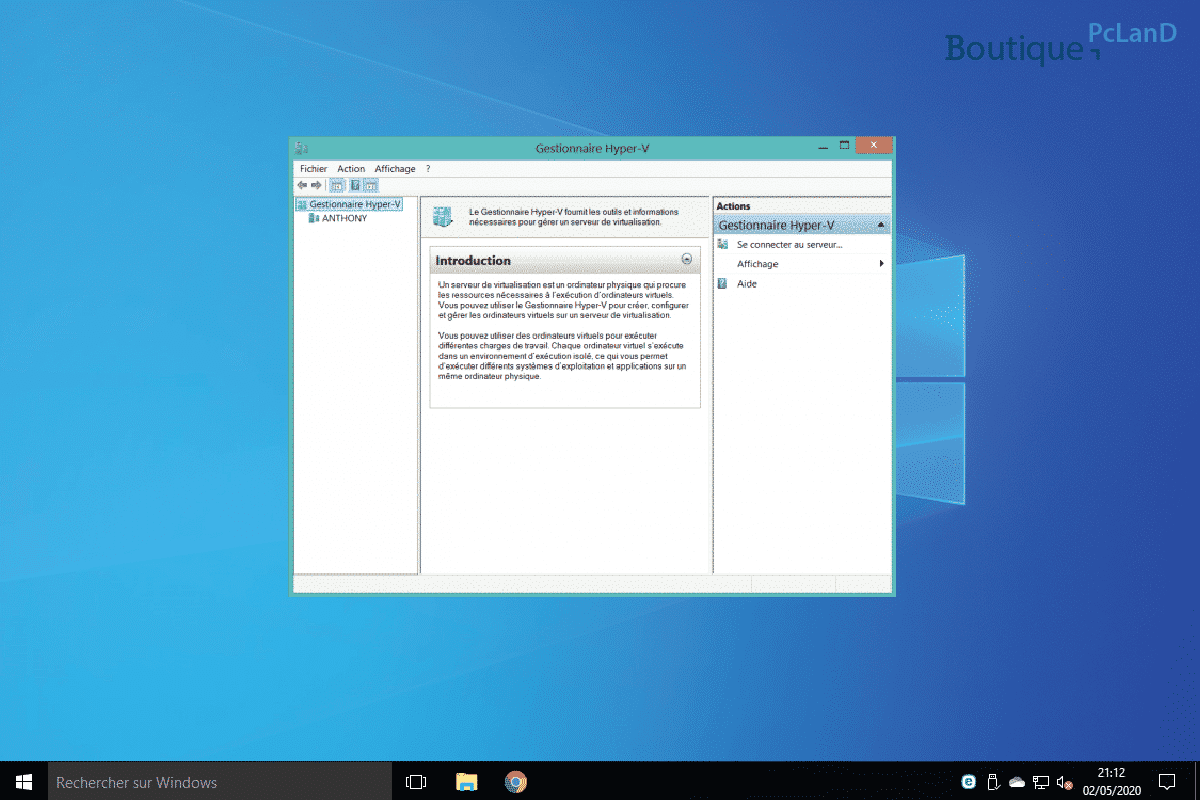Screen dimensions: 1200x800
Task: Open File Explorer from the taskbar
Action: click(x=466, y=782)
